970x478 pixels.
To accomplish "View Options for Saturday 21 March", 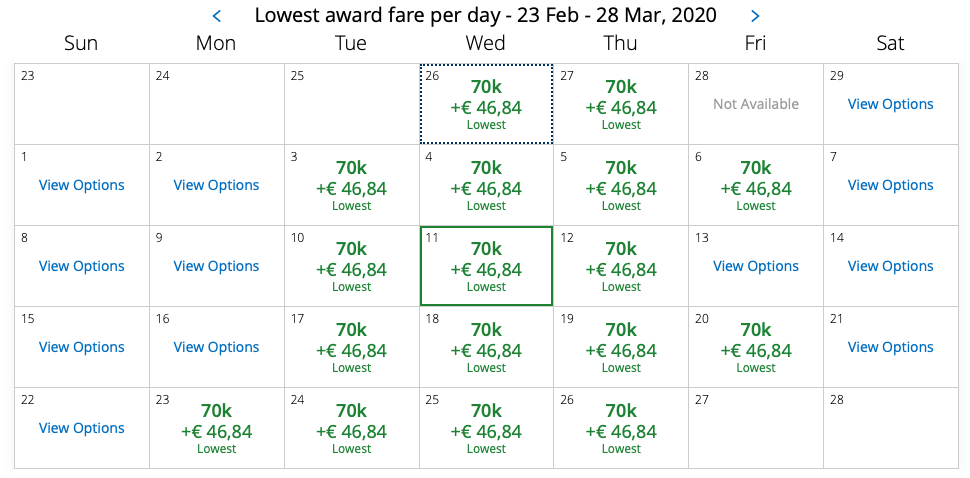I will pos(890,347).
